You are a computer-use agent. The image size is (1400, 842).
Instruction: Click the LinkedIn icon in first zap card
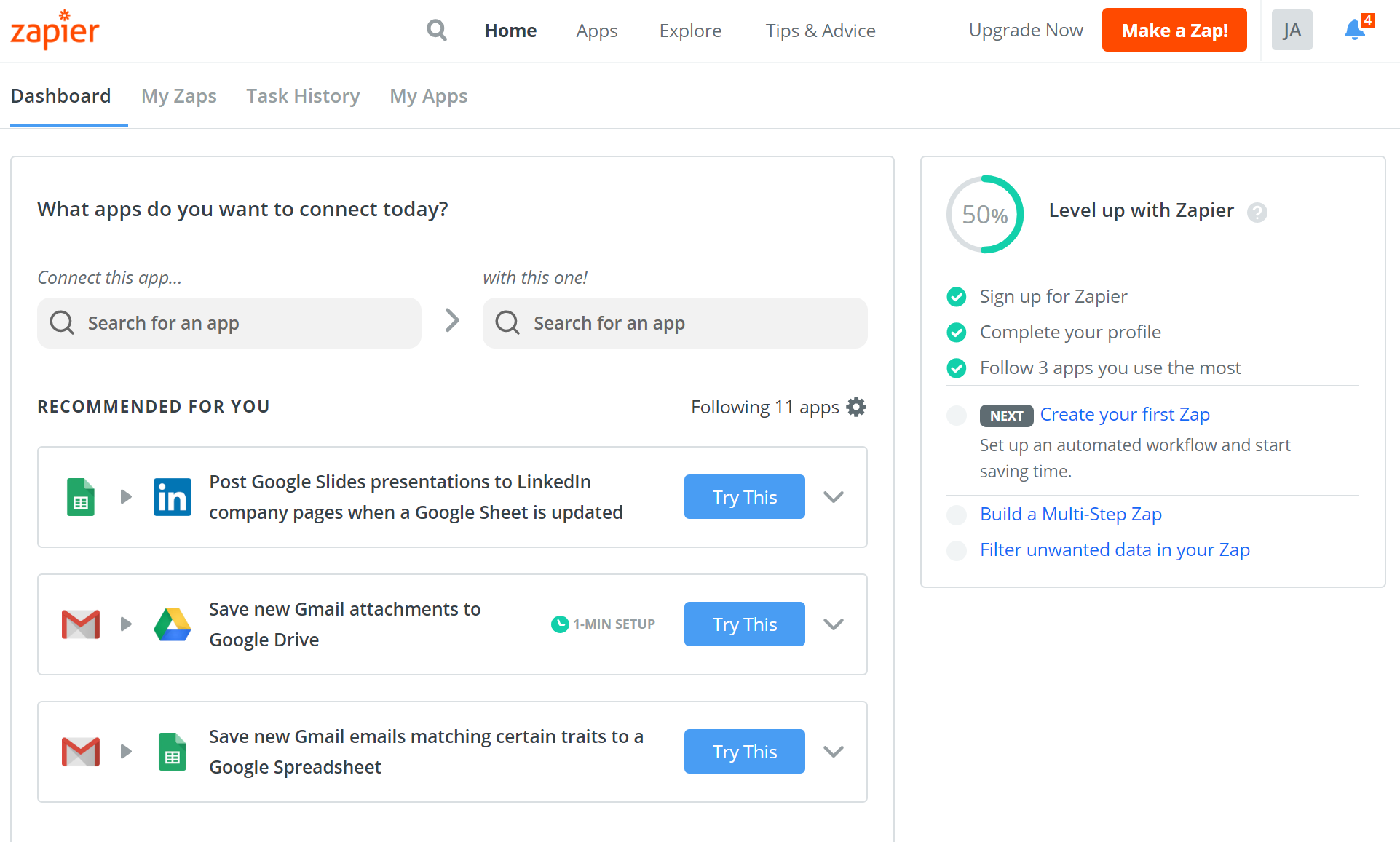tap(173, 497)
